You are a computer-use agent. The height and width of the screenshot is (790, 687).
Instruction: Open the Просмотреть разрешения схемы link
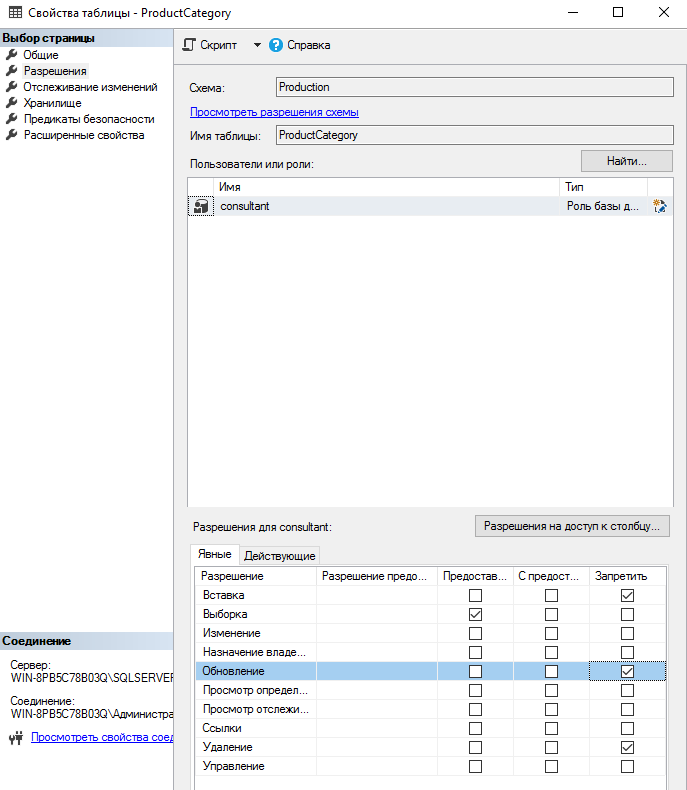coord(274,112)
